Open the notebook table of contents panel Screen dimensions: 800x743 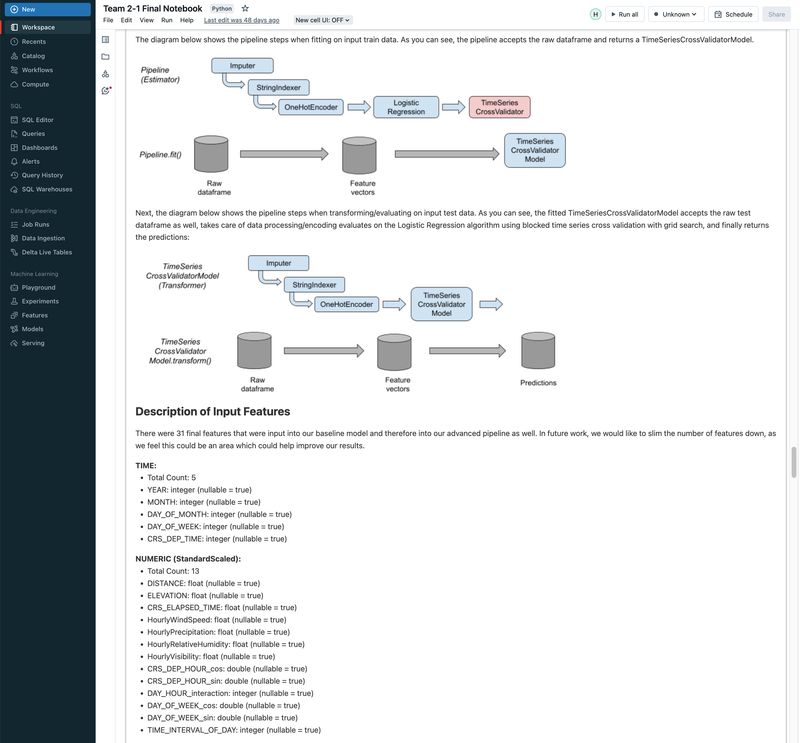(x=106, y=40)
